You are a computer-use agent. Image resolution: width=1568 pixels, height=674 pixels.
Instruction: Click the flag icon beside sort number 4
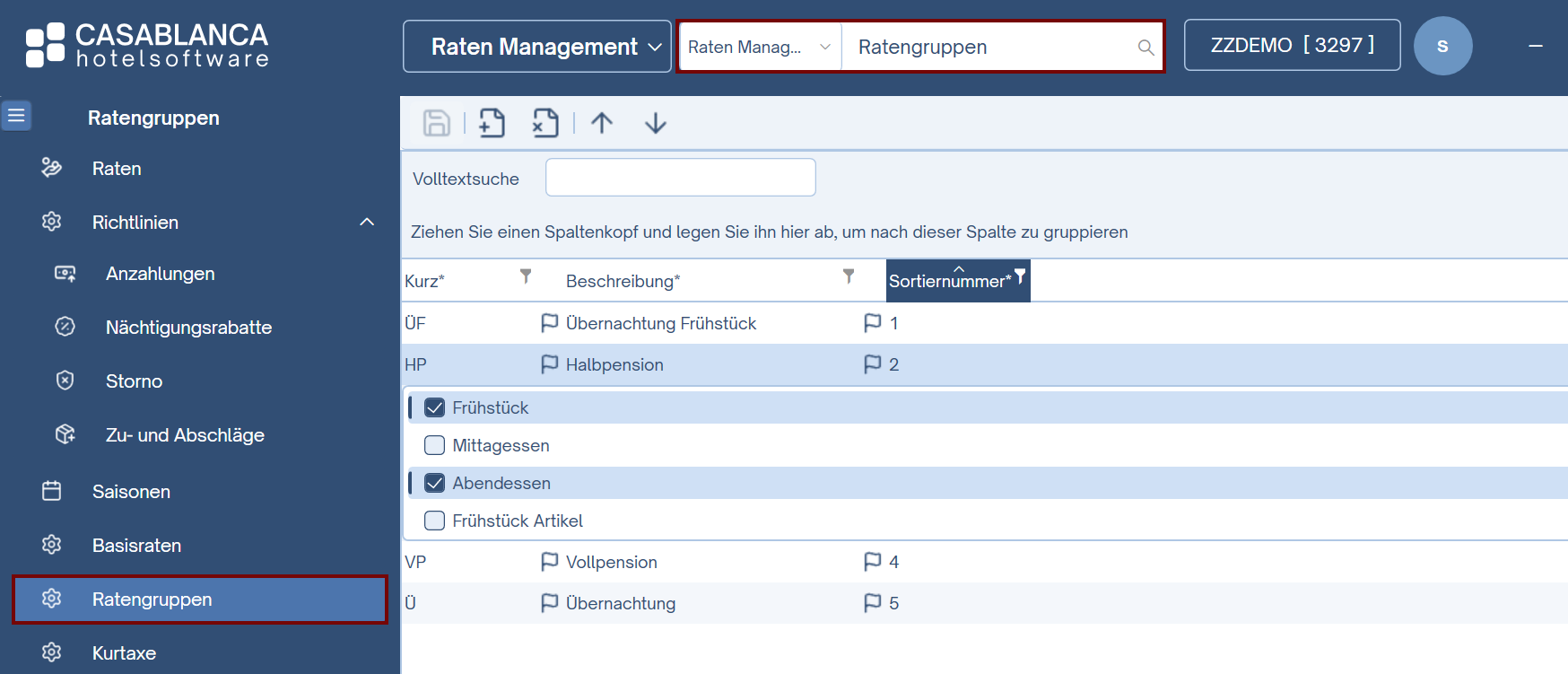pyautogui.click(x=872, y=562)
